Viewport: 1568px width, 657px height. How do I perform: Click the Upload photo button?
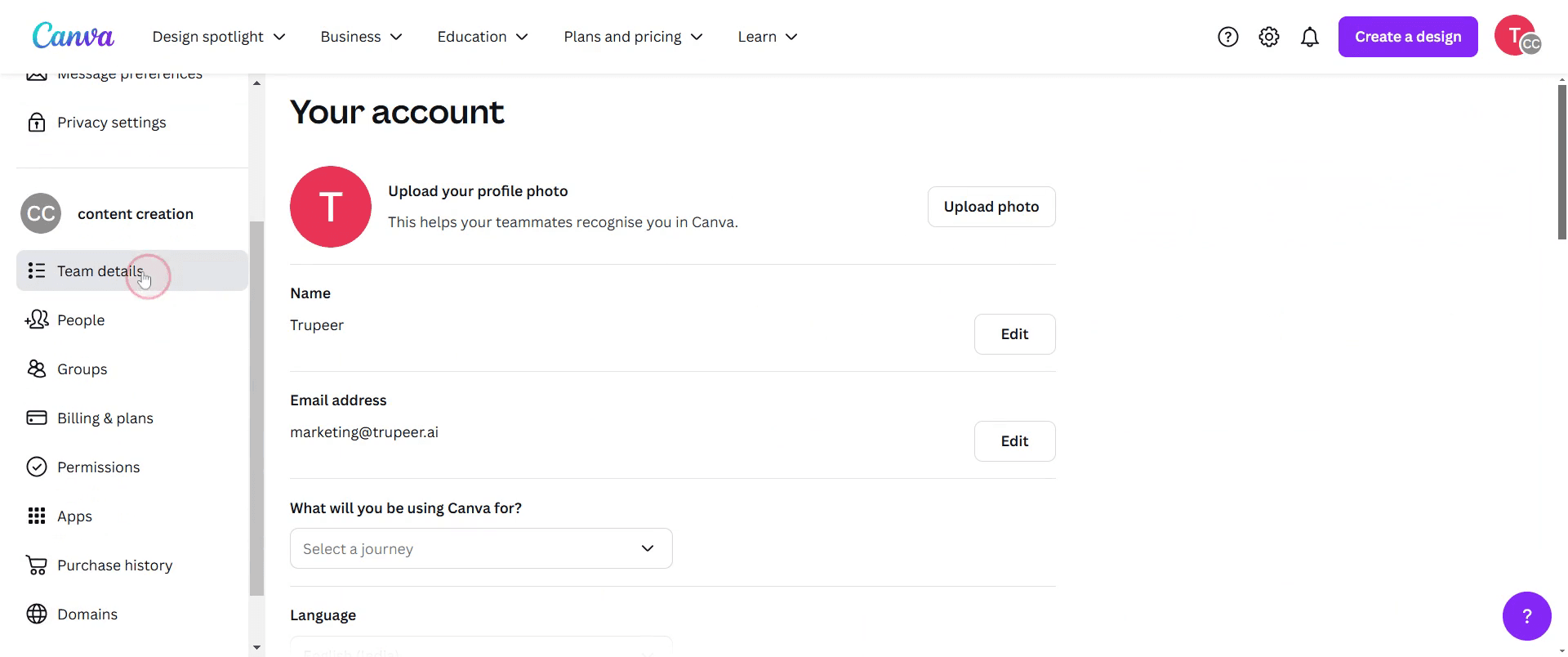click(991, 207)
